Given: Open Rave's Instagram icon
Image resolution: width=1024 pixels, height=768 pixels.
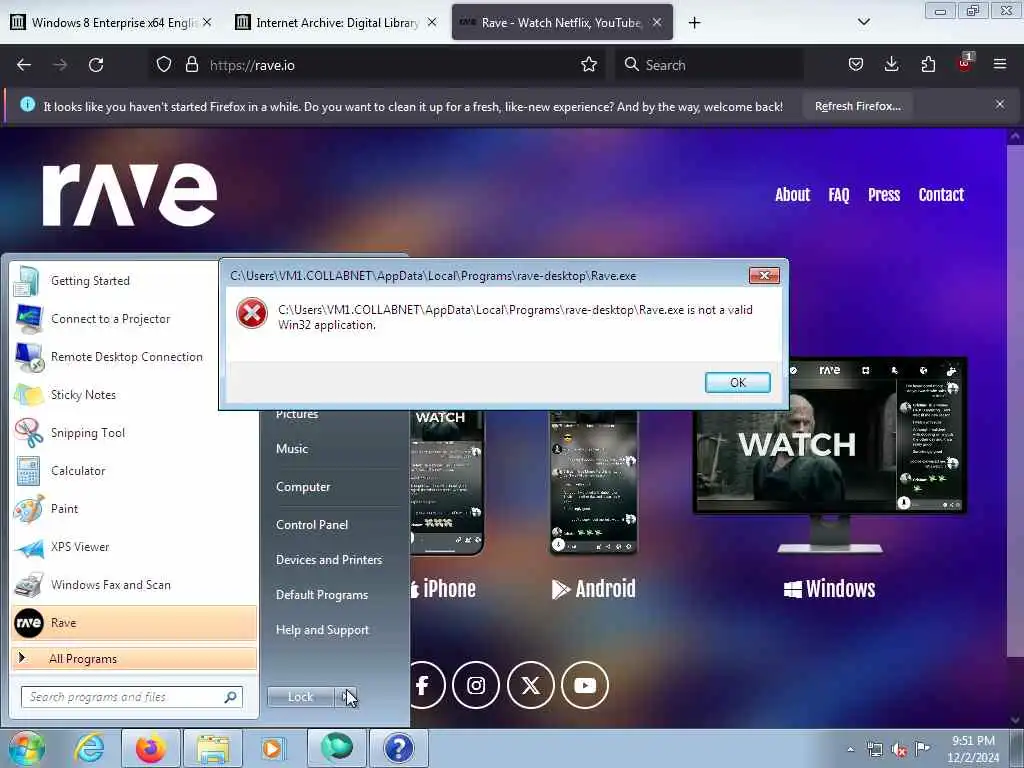Looking at the screenshot, I should 475,685.
